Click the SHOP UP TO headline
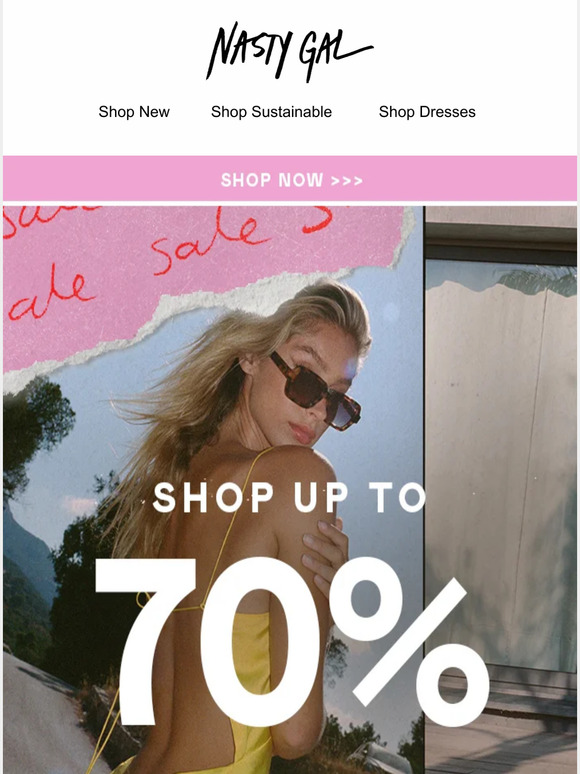The image size is (580, 774). [289, 497]
